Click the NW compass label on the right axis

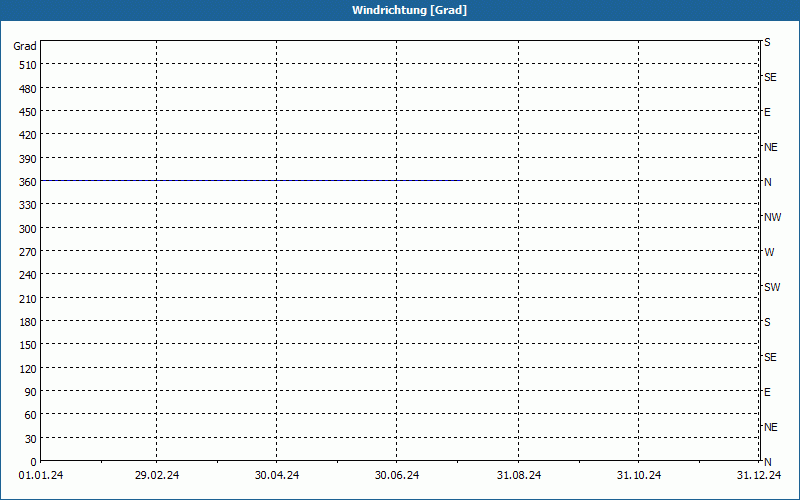pos(772,217)
